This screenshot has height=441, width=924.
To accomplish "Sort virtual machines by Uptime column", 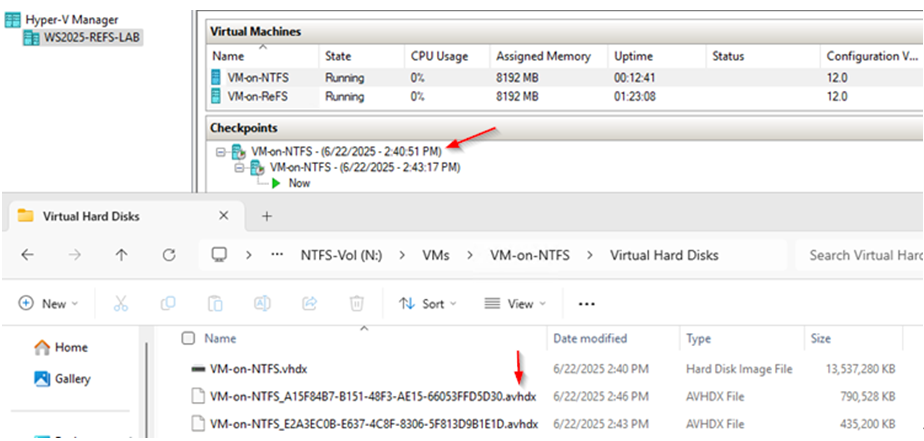I will [x=633, y=57].
